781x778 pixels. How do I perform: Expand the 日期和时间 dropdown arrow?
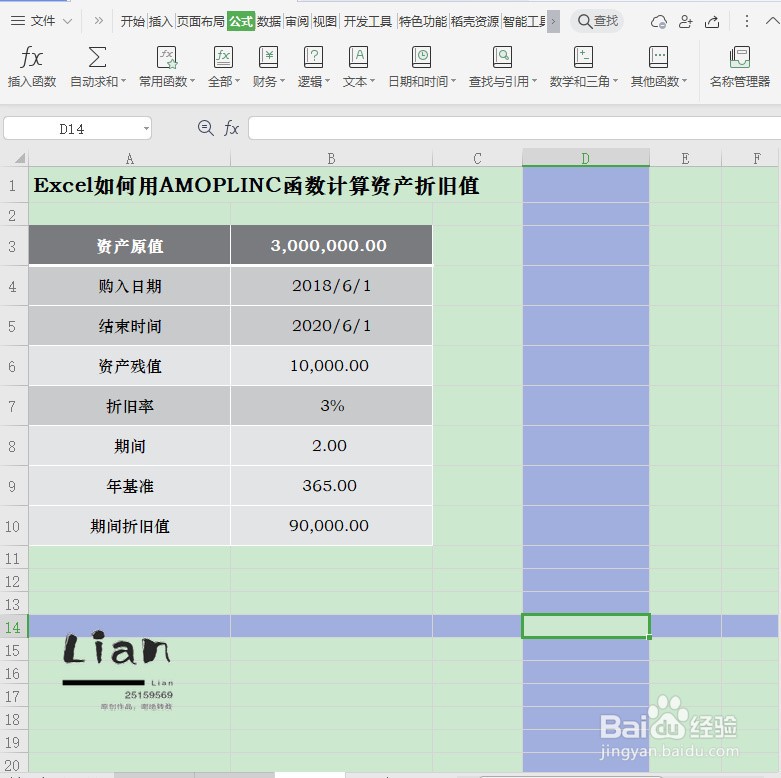click(x=453, y=81)
